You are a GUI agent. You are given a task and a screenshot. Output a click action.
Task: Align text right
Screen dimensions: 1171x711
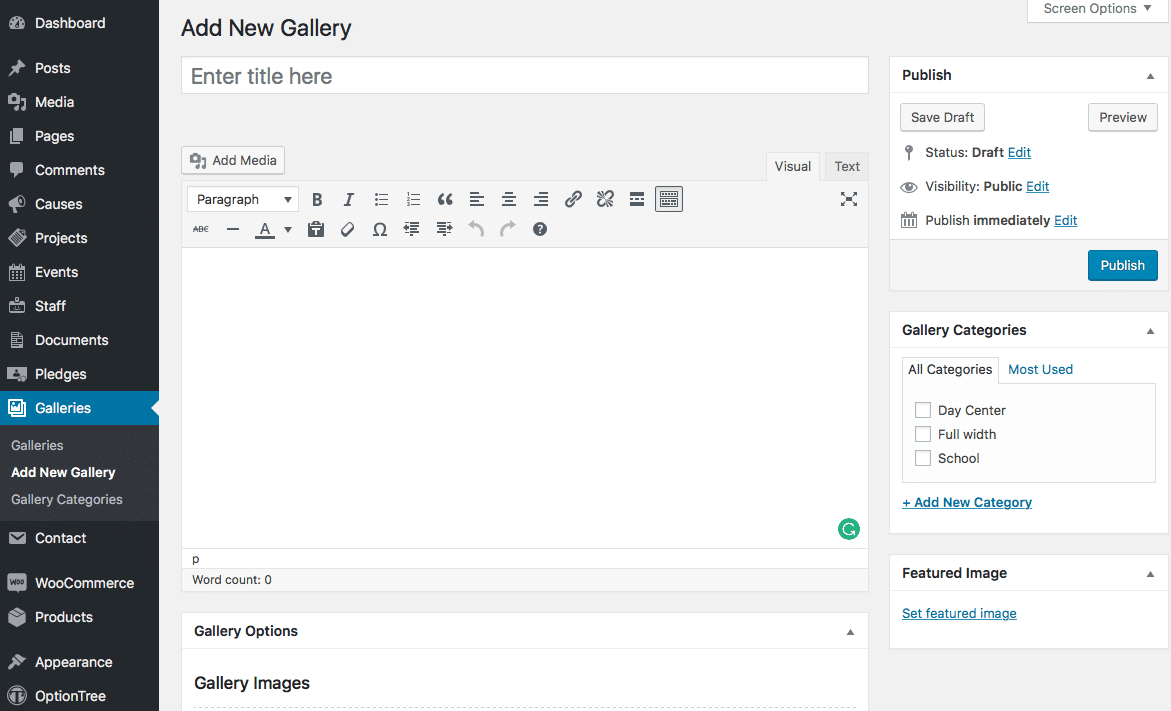(541, 199)
